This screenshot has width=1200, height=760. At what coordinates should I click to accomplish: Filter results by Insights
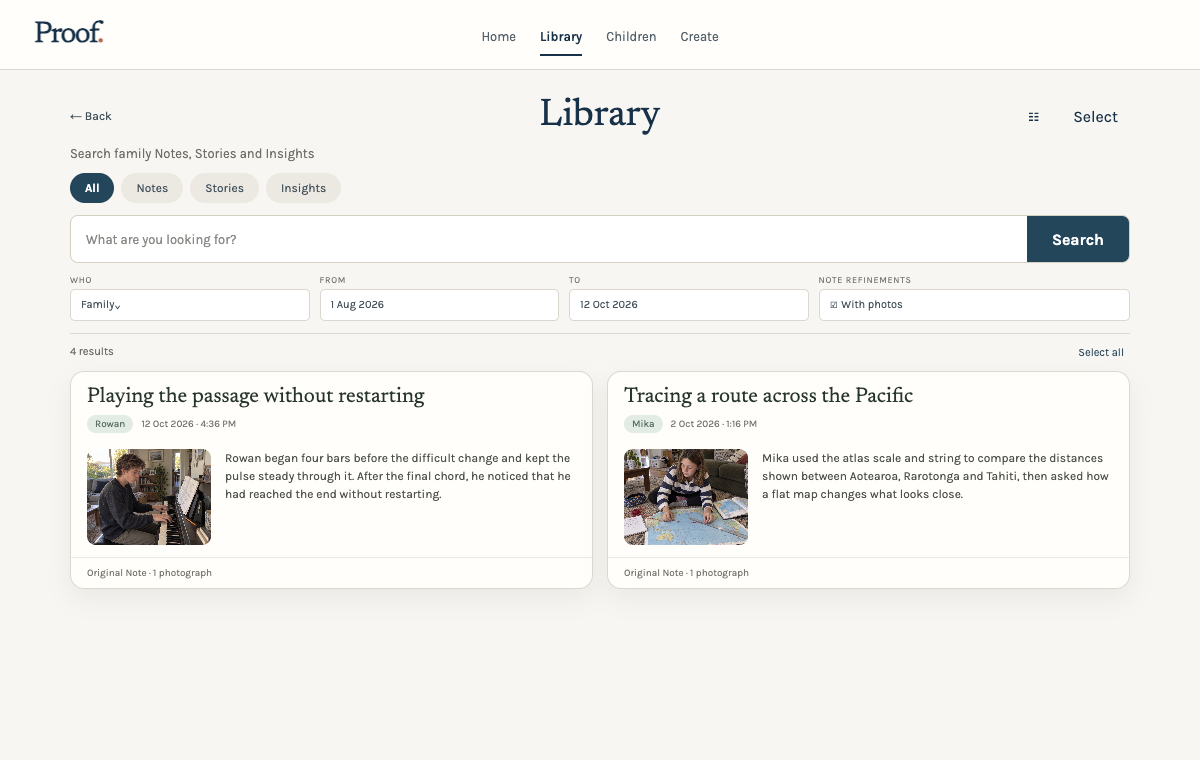[x=303, y=188]
